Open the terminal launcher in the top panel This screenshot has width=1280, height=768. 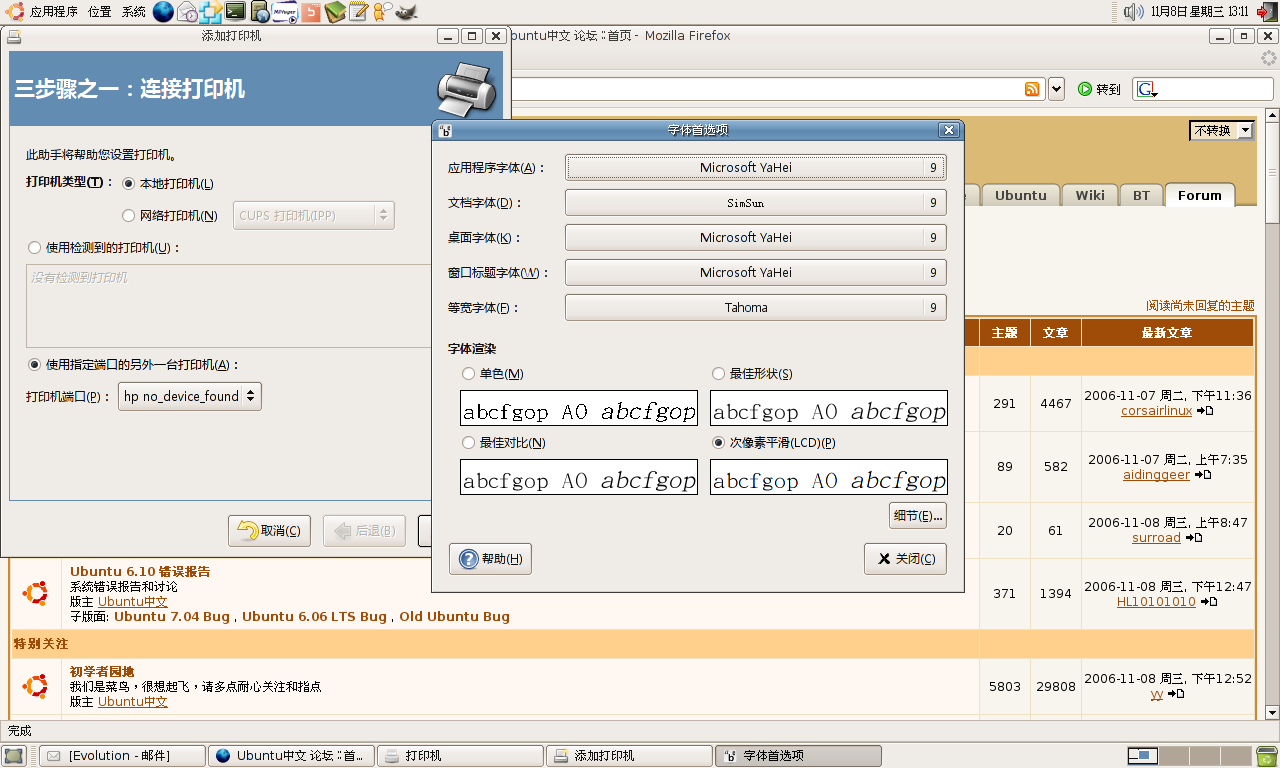tap(236, 12)
